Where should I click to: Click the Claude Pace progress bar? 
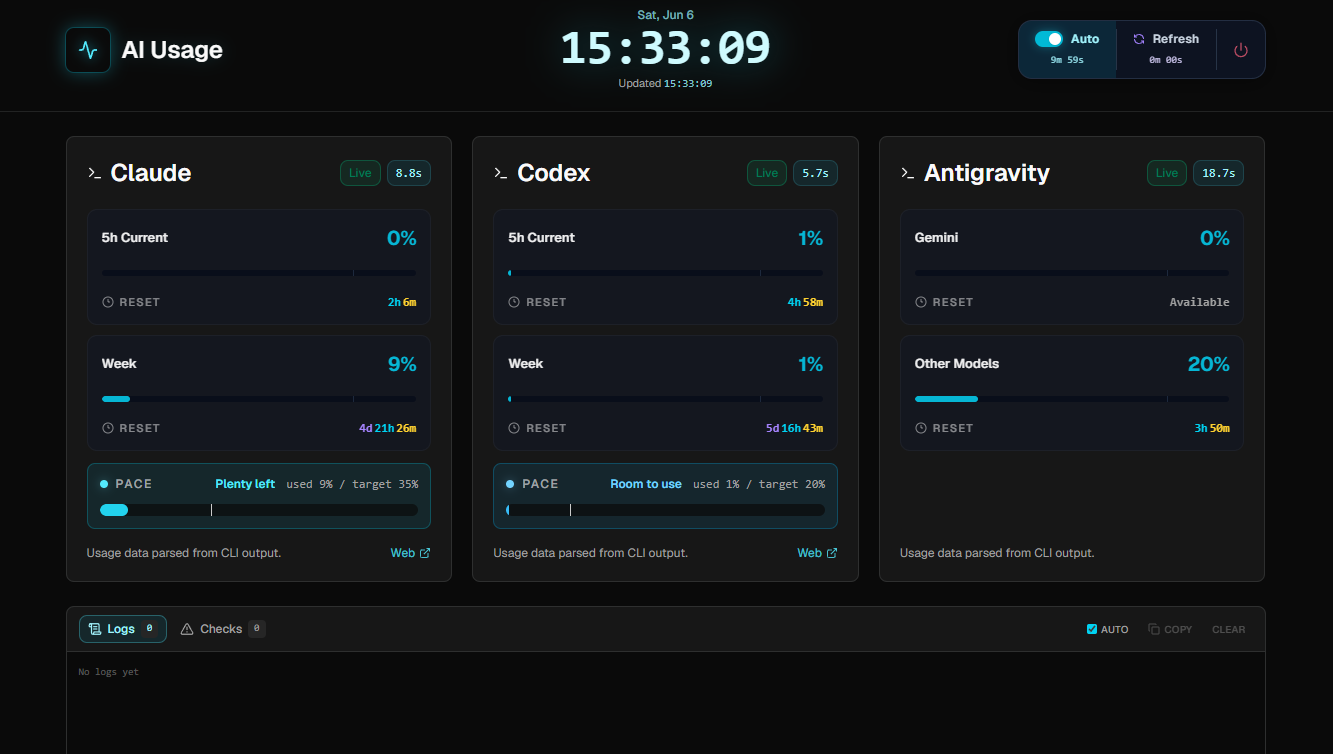[259, 510]
